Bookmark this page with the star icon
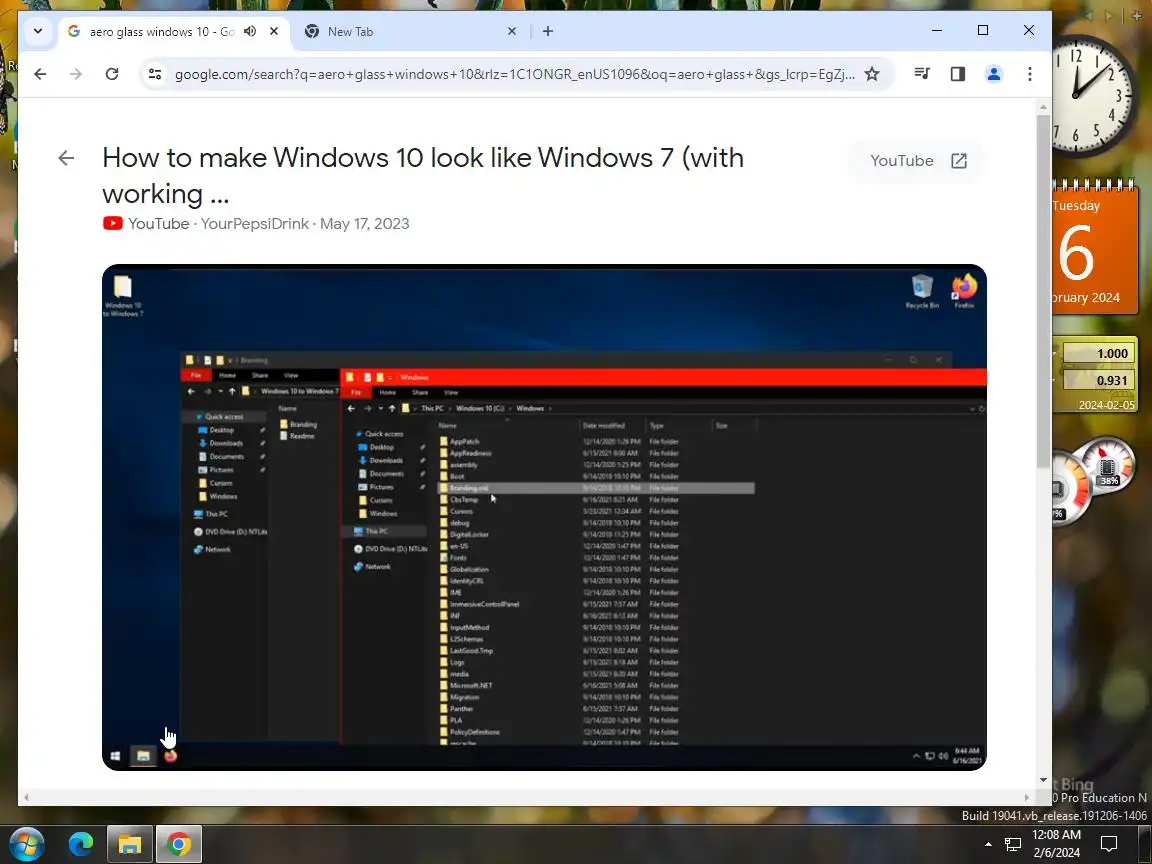The height and width of the screenshot is (864, 1152). (872, 74)
